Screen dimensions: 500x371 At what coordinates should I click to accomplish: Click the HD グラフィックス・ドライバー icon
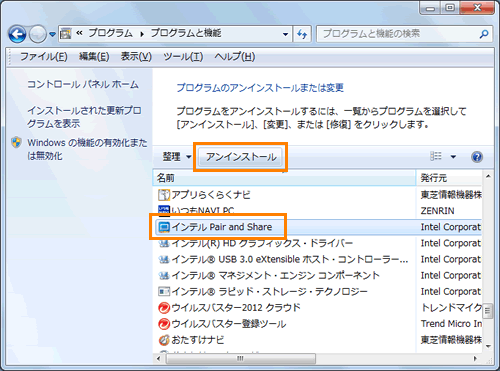pos(164,244)
